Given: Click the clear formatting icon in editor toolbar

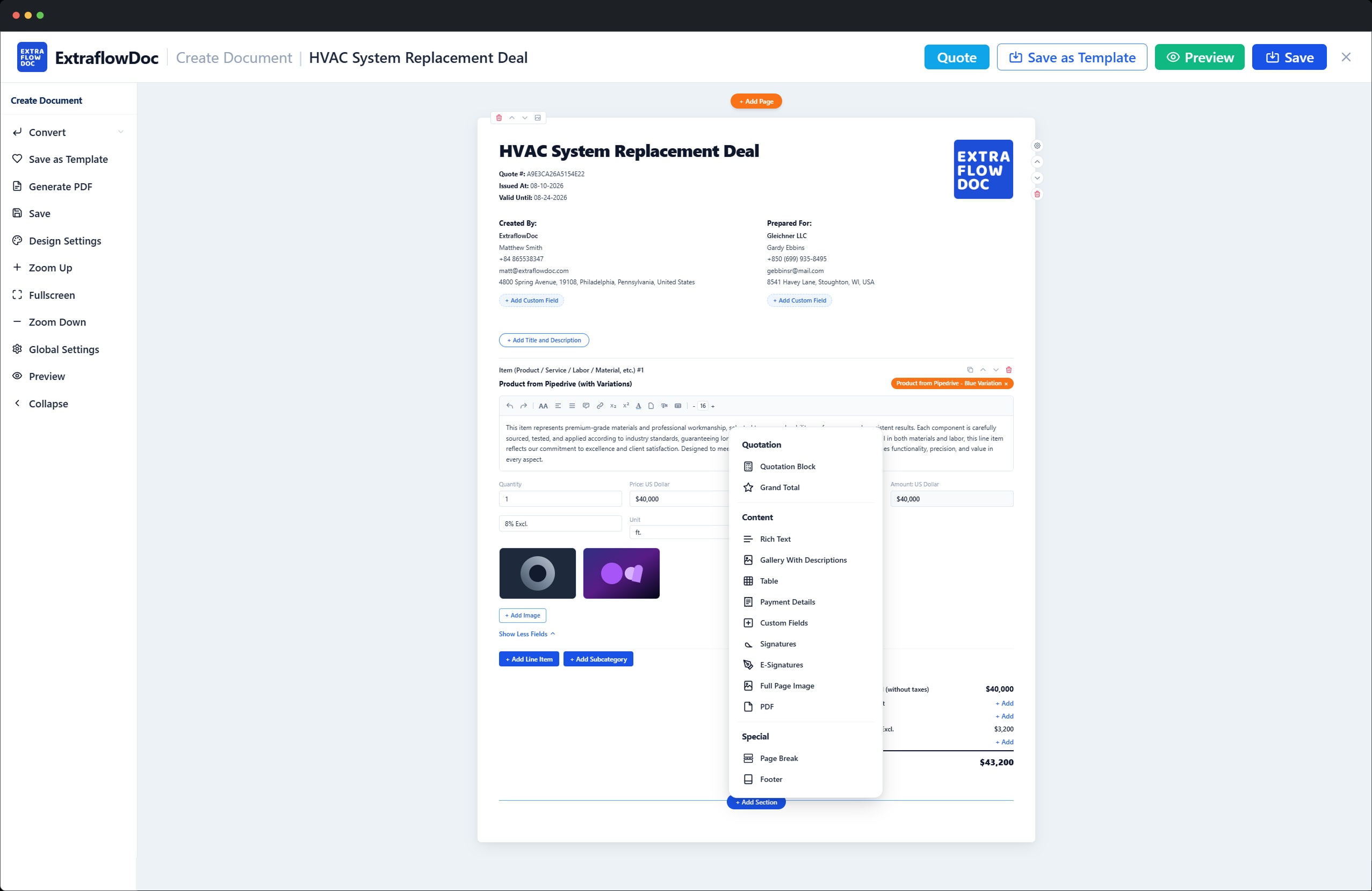Looking at the screenshot, I should click(x=664, y=406).
